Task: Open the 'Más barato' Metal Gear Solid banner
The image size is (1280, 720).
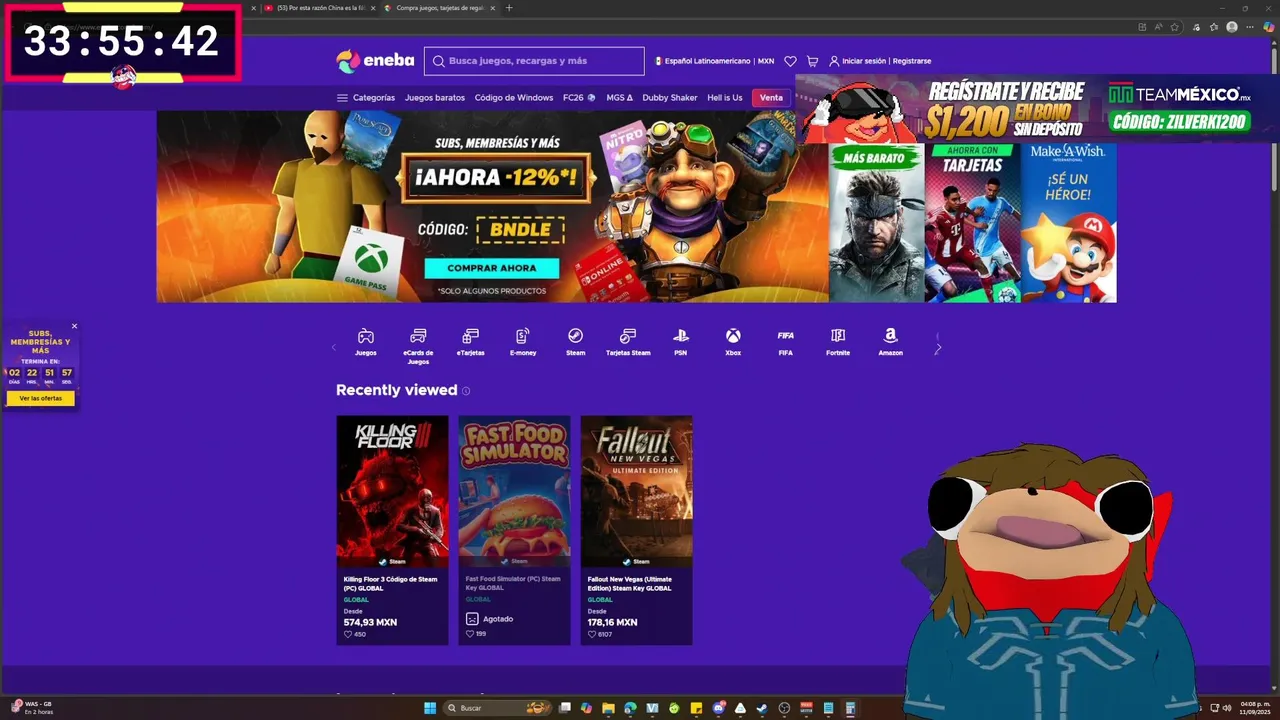Action: 876,223
